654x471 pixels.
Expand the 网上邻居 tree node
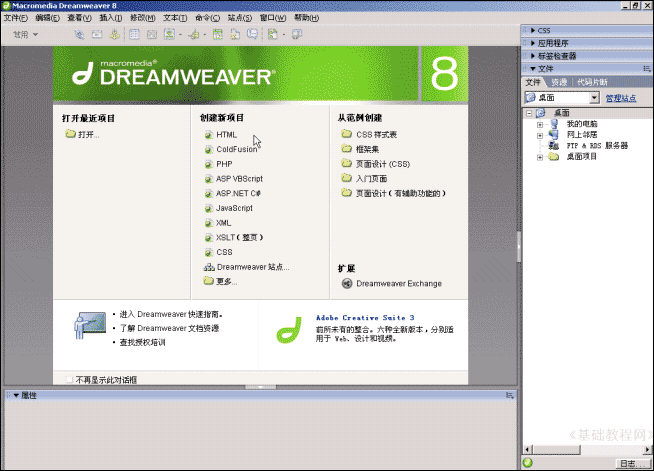point(540,135)
